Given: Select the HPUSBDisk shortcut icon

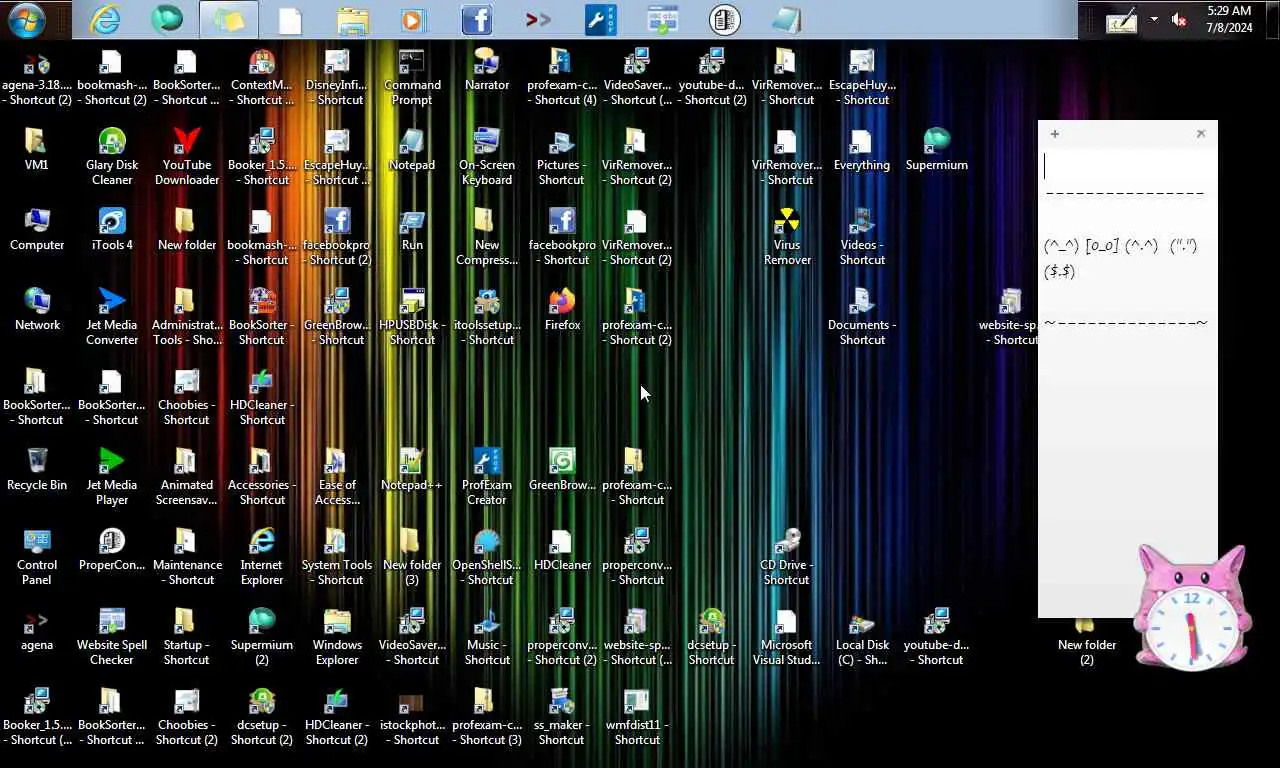Looking at the screenshot, I should click(412, 317).
